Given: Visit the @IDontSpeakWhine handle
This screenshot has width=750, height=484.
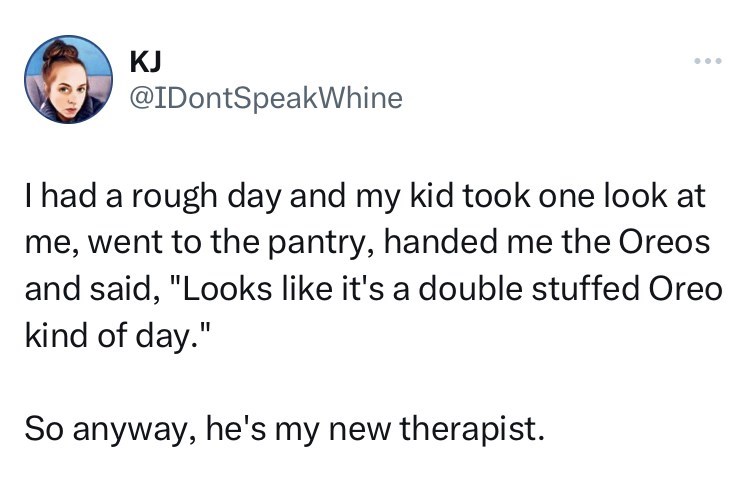Looking at the screenshot, I should pos(265,98).
